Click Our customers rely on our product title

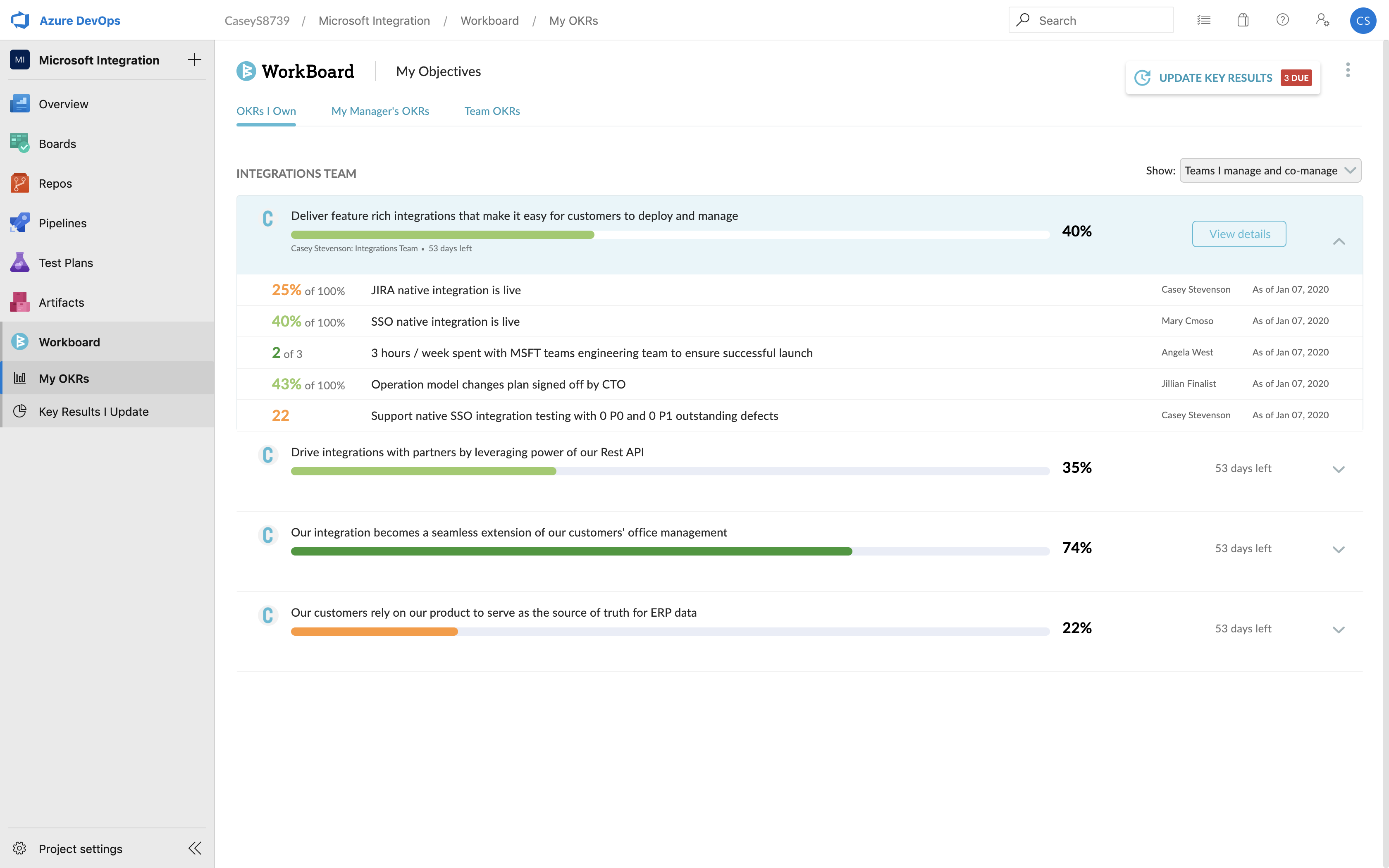pyautogui.click(x=494, y=613)
